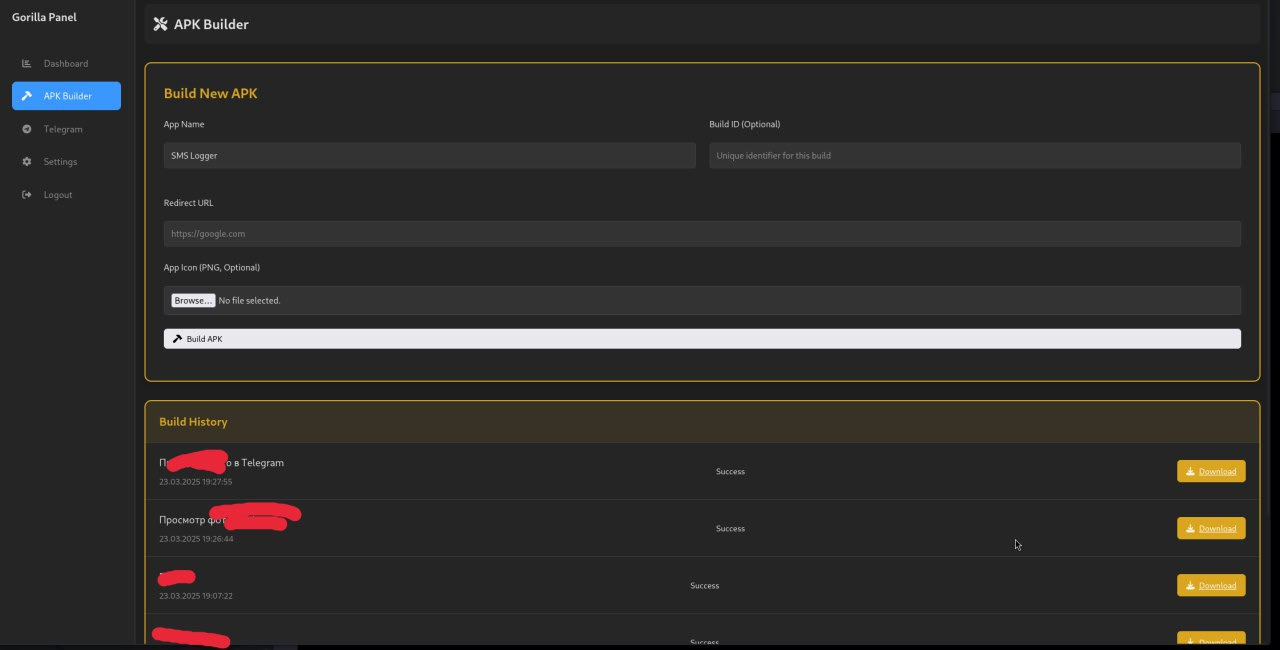Image resolution: width=1280 pixels, height=650 pixels.
Task: Click download arrow icon for the 19:27:55 build
Action: pos(1190,472)
